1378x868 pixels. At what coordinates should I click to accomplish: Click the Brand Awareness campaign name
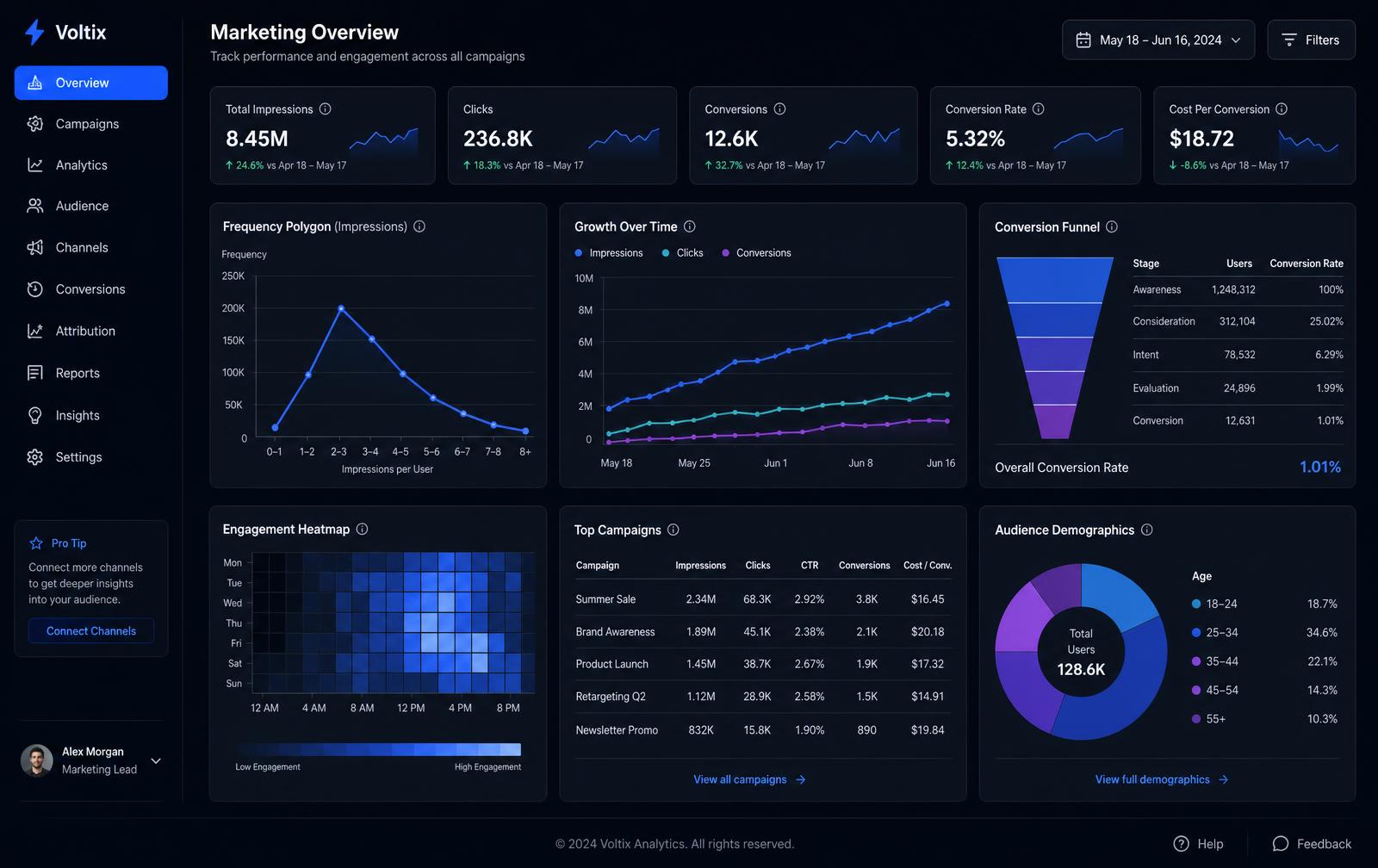tap(615, 631)
